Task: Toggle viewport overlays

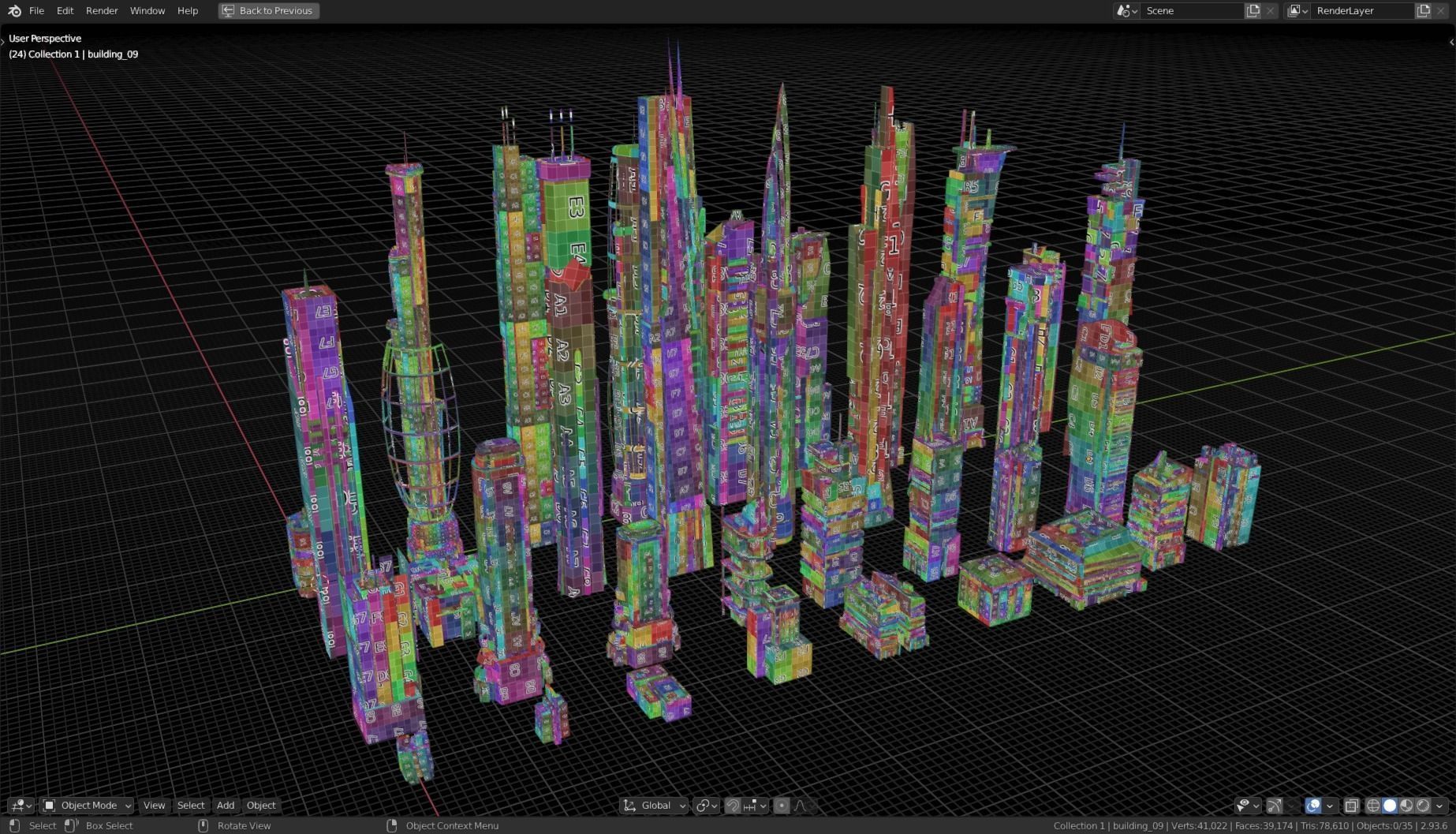Action: coord(1312,806)
